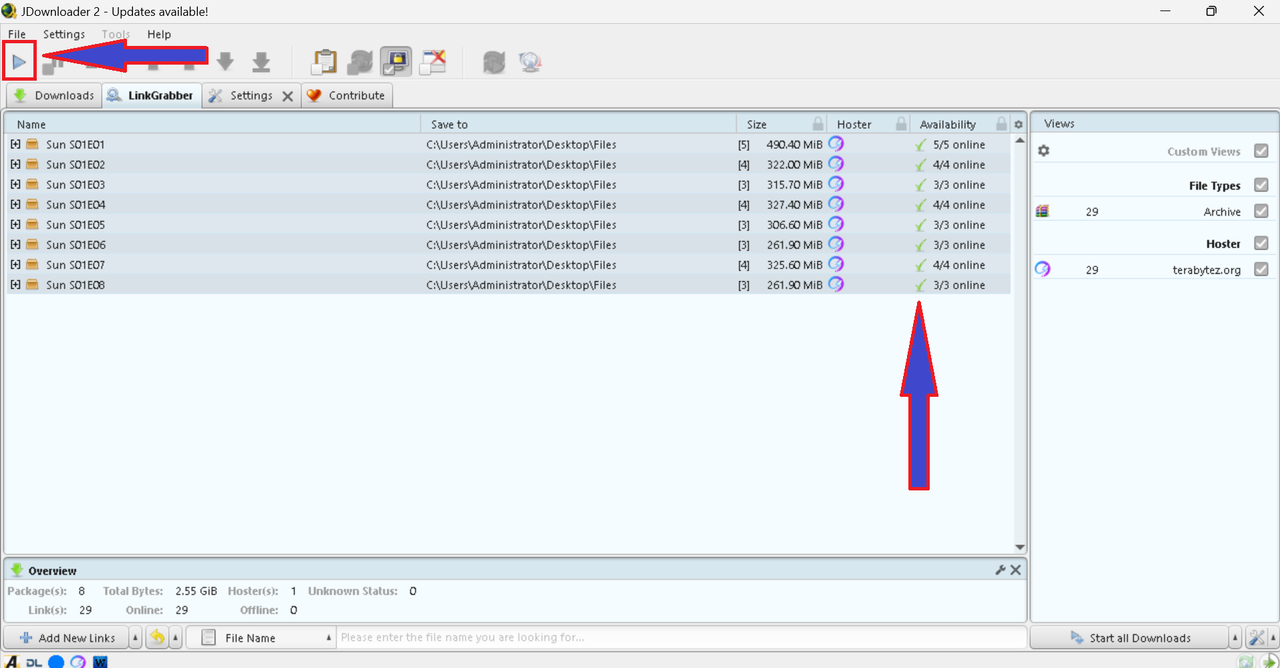This screenshot has width=1280, height=668.
Task: Click the DL taskbar icon
Action: tap(34, 662)
